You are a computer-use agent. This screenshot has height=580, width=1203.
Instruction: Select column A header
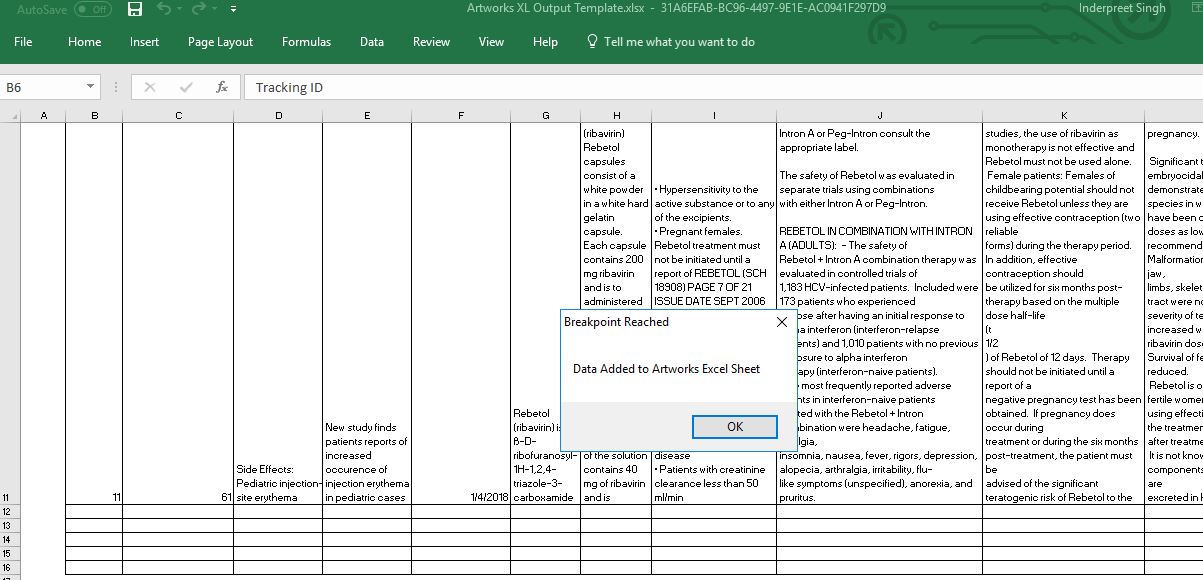(x=43, y=116)
